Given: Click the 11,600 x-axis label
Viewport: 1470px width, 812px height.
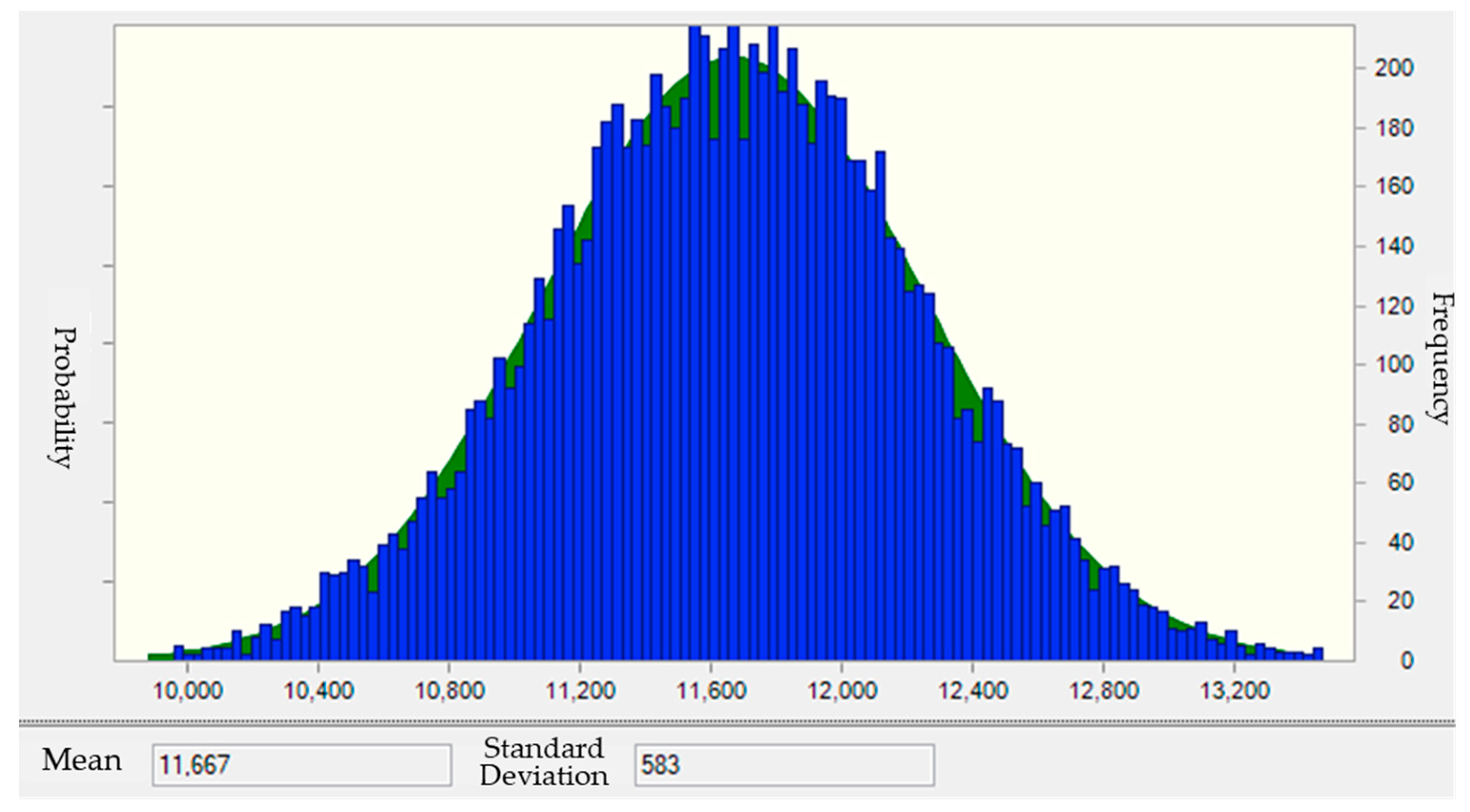Looking at the screenshot, I should point(711,691).
